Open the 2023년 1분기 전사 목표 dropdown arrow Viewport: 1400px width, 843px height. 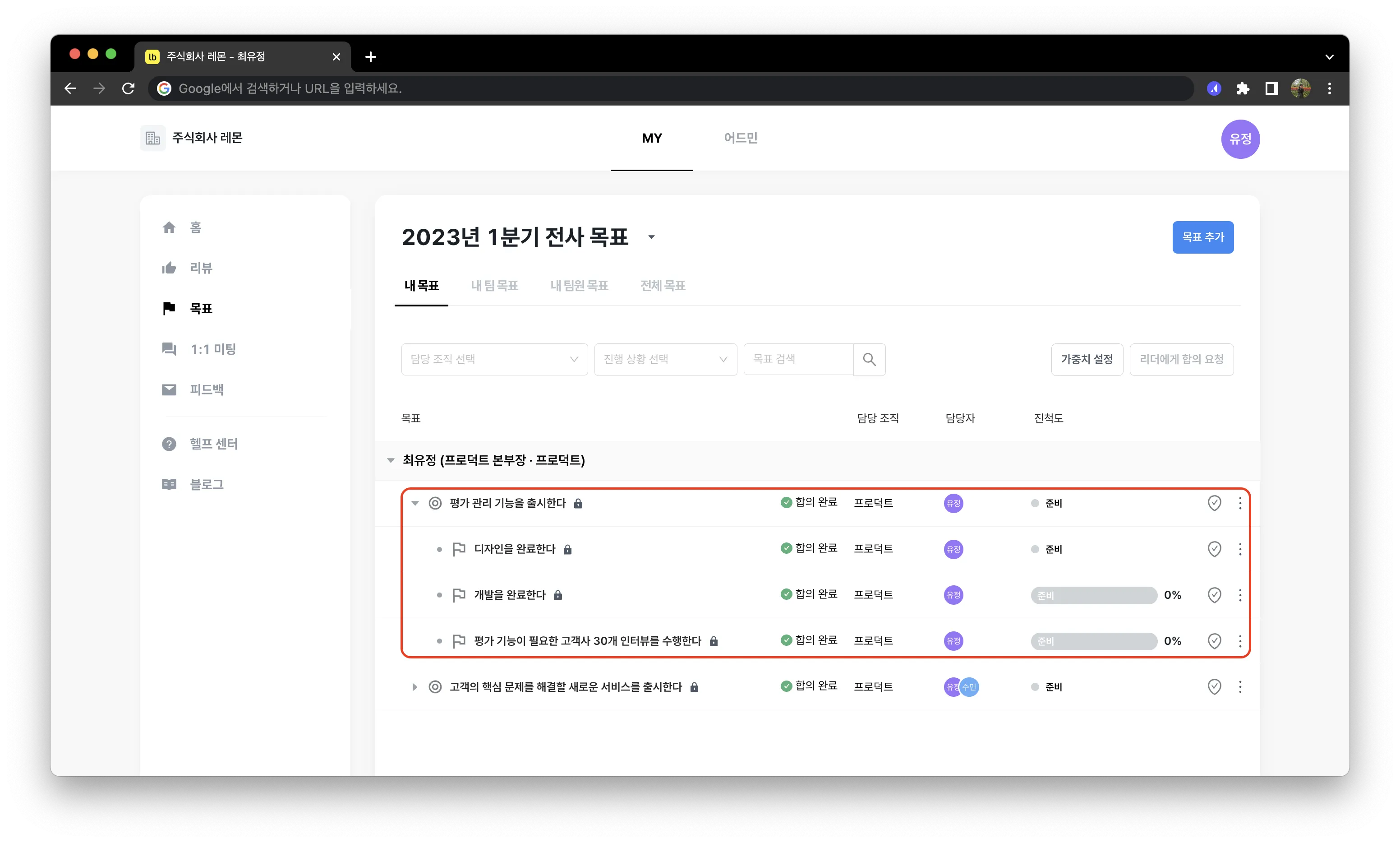[x=651, y=237]
